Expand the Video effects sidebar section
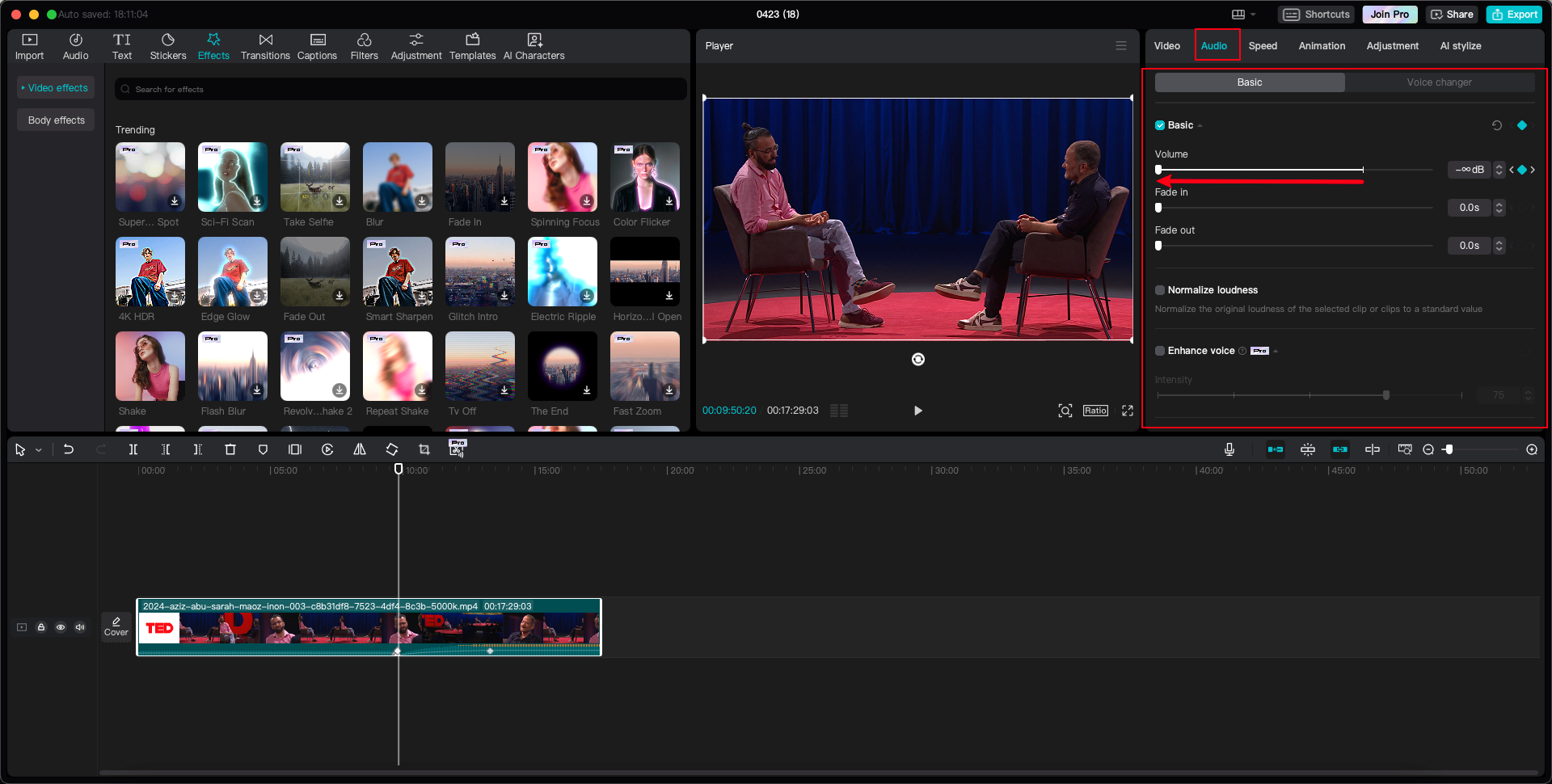The image size is (1552, 784). coord(55,87)
